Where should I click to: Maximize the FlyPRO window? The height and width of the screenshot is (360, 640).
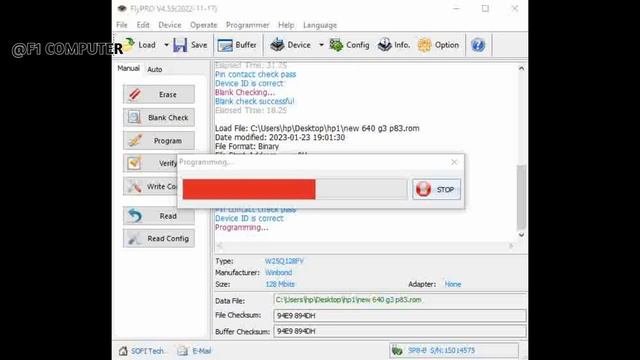[x=485, y=8]
